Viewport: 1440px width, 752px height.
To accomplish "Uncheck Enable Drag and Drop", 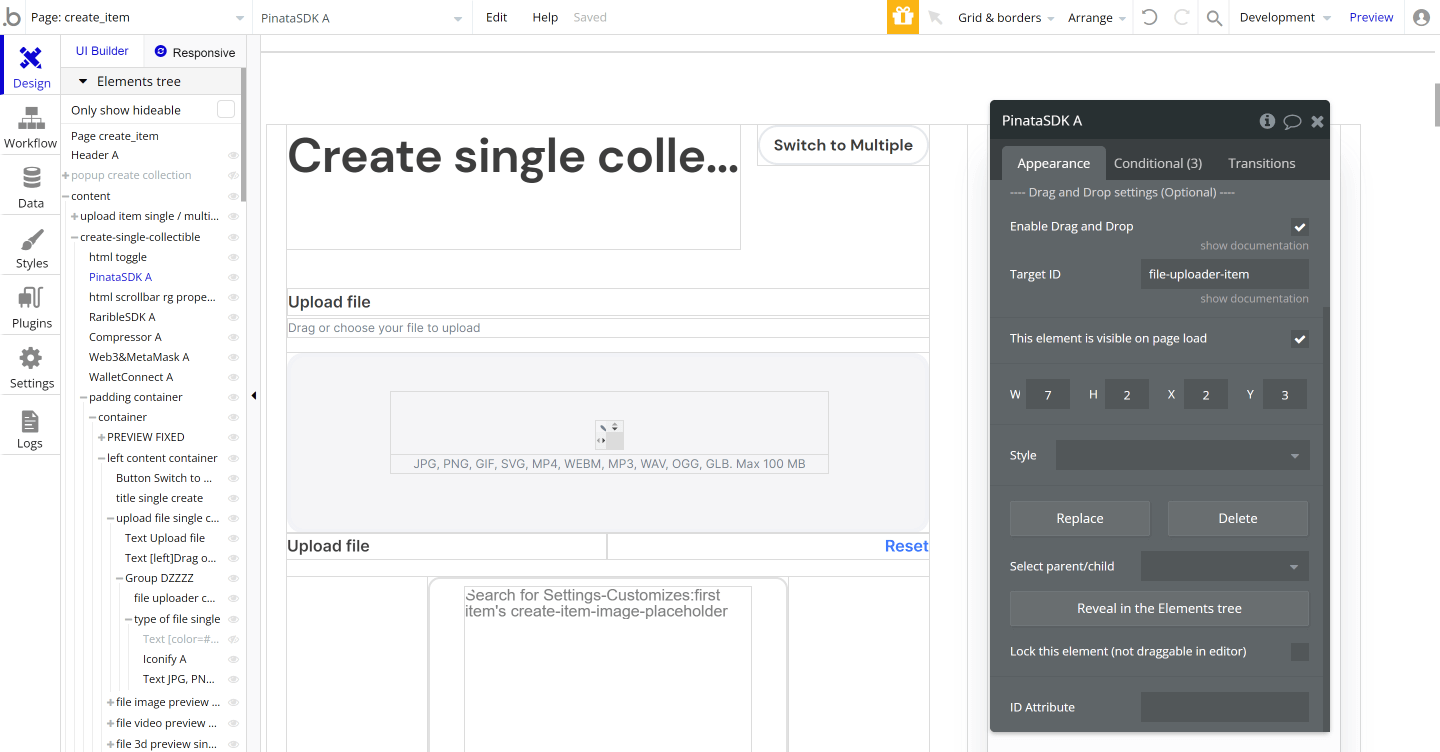I will tap(1299, 226).
